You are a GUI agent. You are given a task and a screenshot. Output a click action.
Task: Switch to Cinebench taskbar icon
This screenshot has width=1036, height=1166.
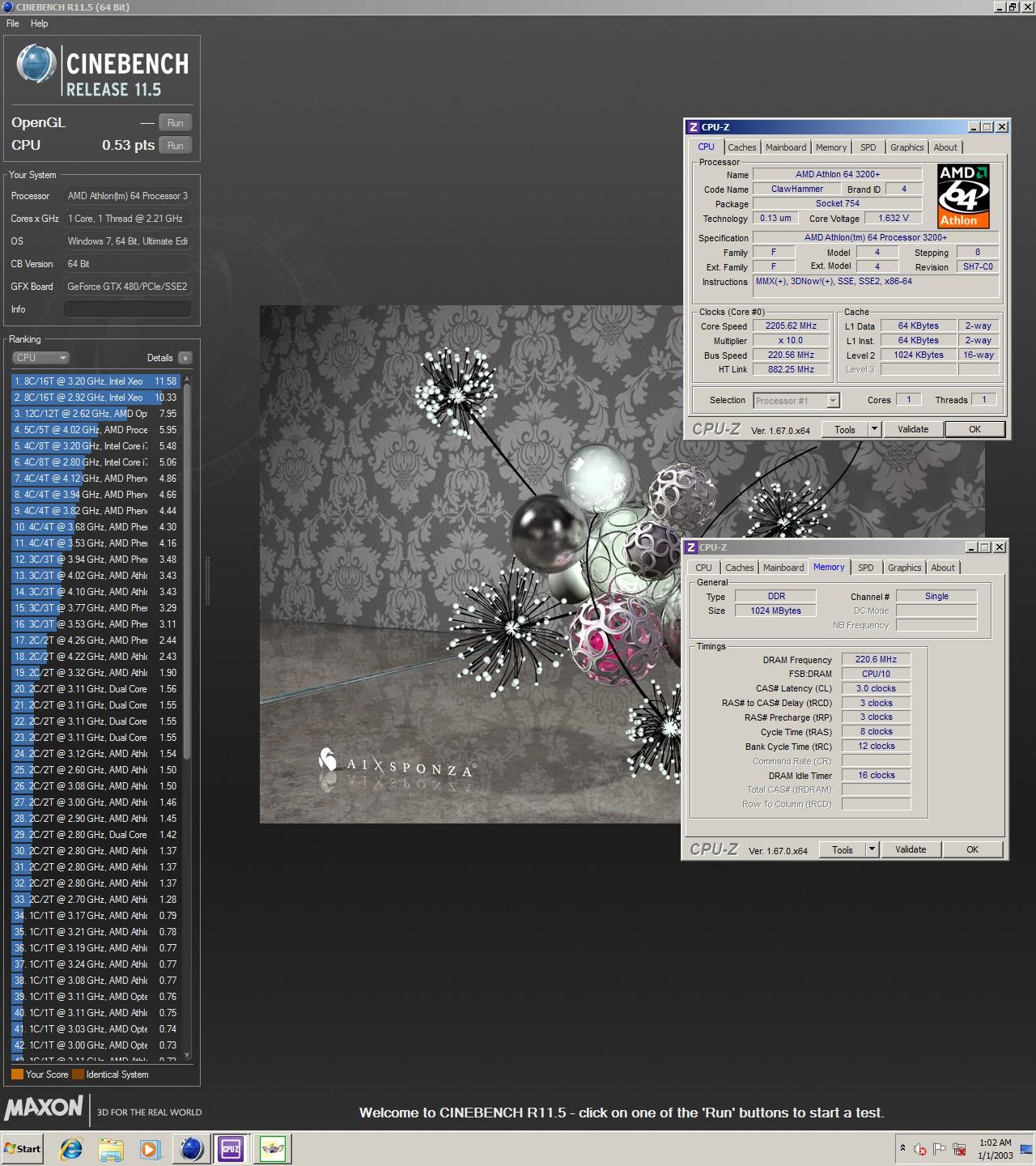(191, 1148)
